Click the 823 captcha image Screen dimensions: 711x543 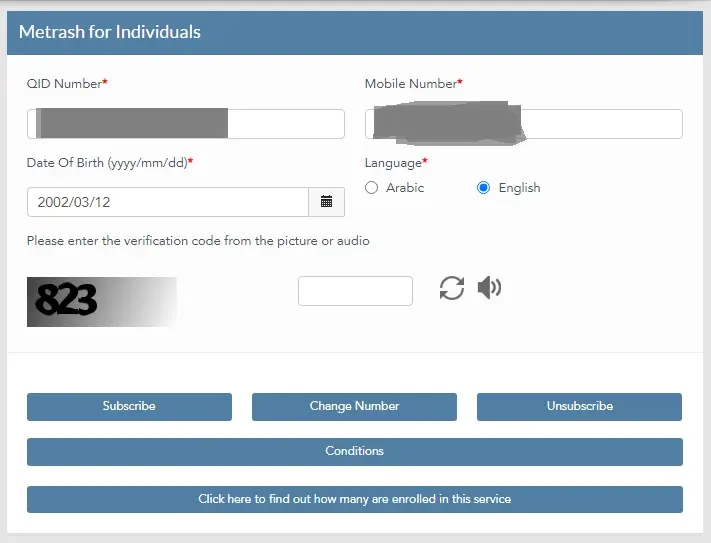[x=102, y=301]
